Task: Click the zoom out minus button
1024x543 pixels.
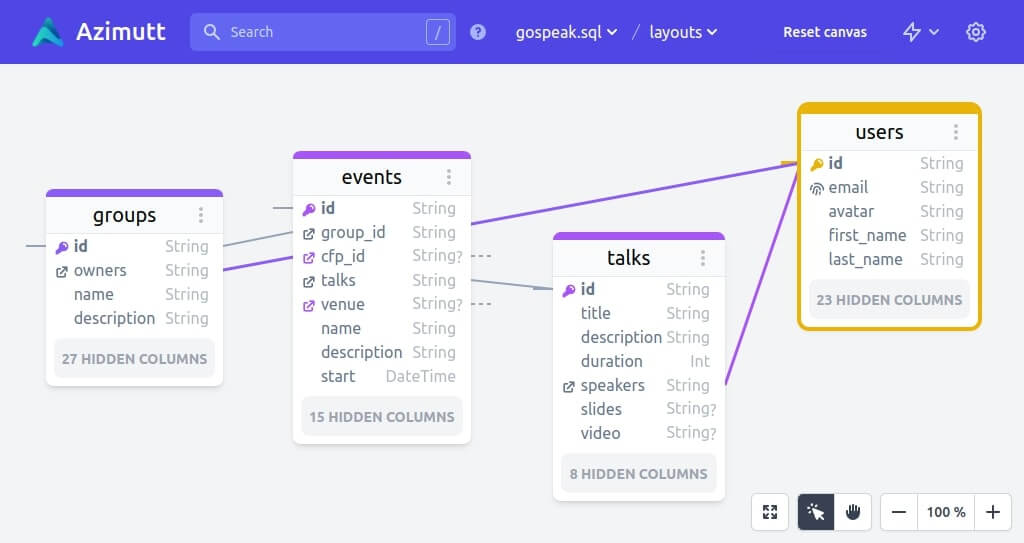Action: tap(899, 512)
